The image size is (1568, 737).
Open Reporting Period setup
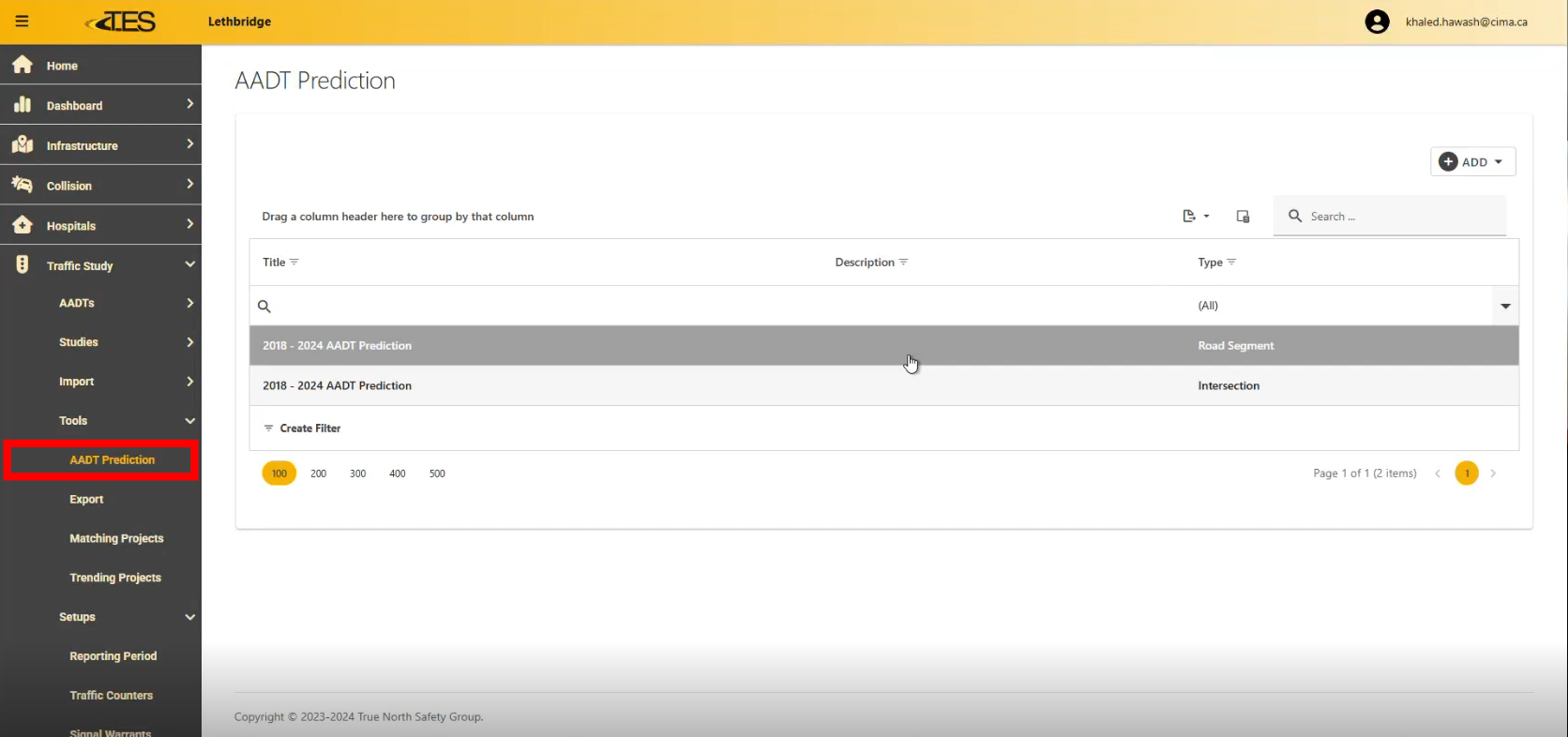(x=113, y=656)
